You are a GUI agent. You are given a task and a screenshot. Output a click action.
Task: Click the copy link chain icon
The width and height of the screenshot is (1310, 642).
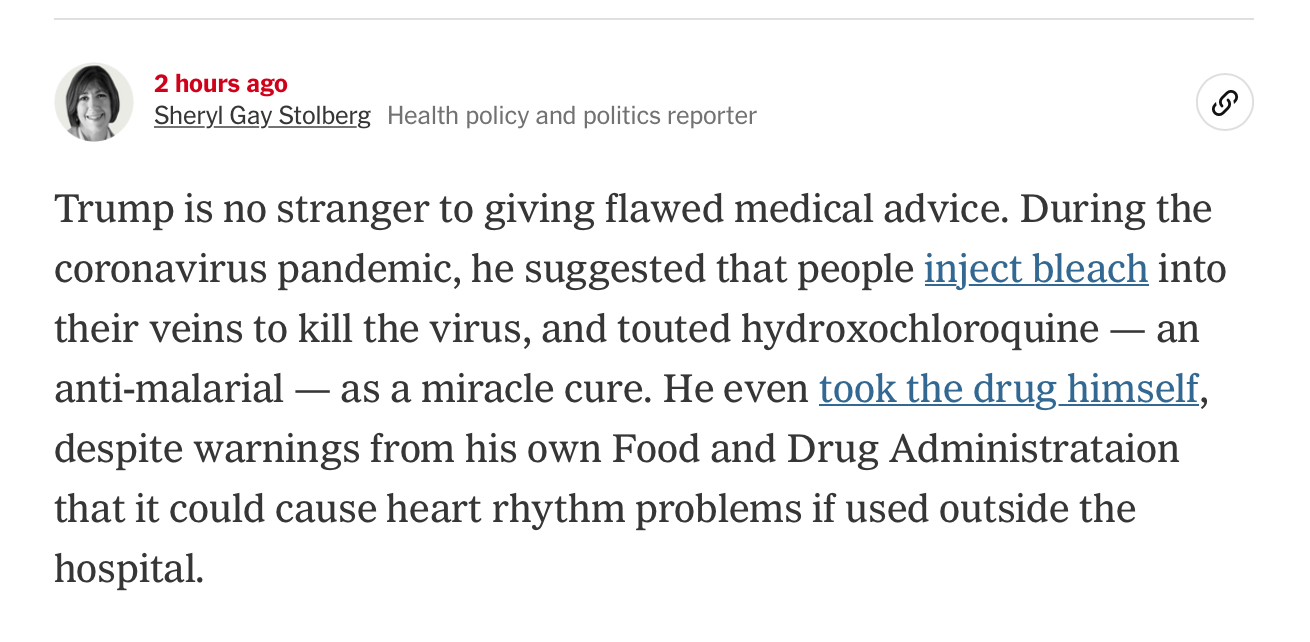[x=1225, y=103]
